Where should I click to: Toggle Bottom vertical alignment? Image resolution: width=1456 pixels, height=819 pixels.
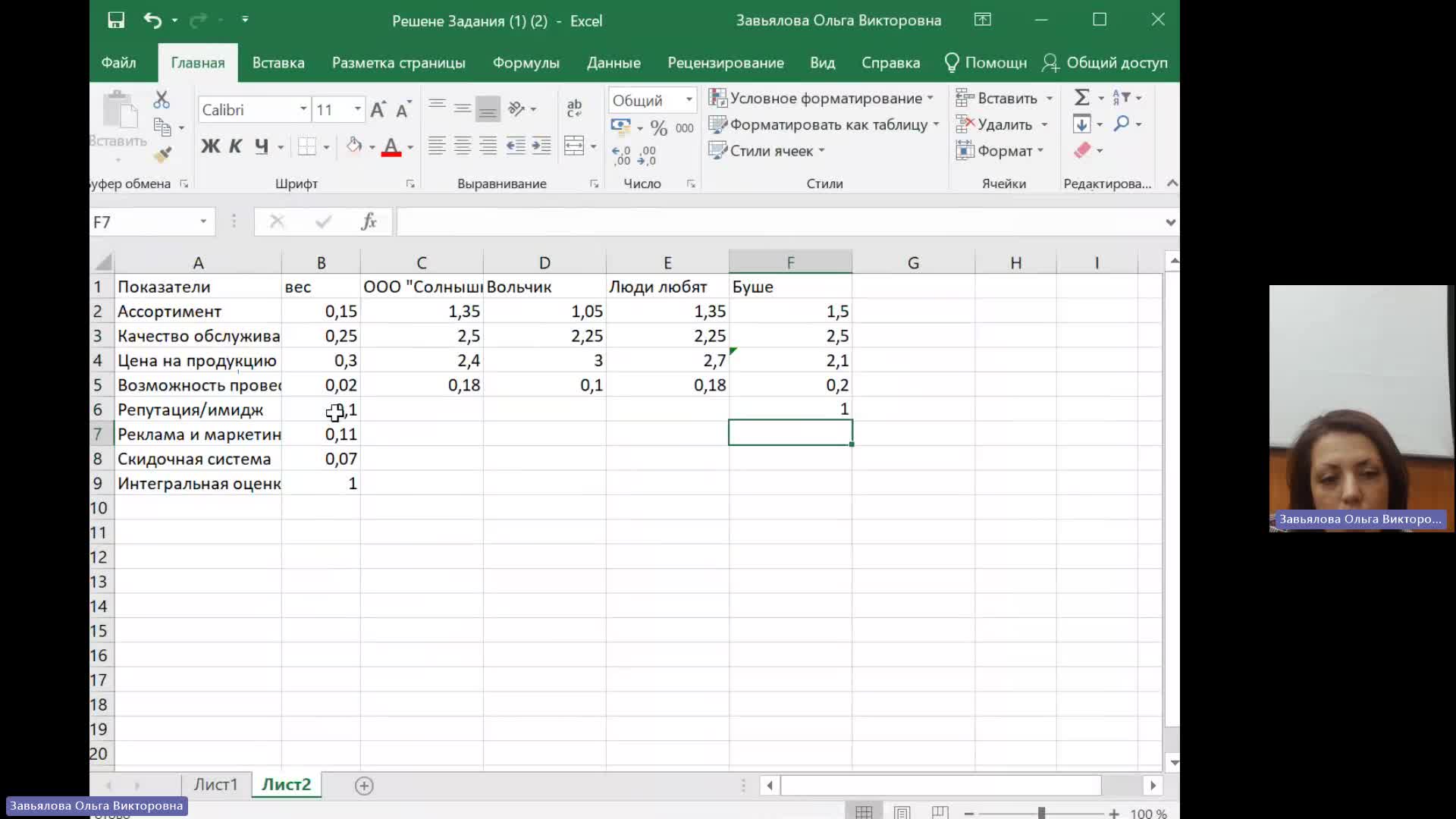488,108
